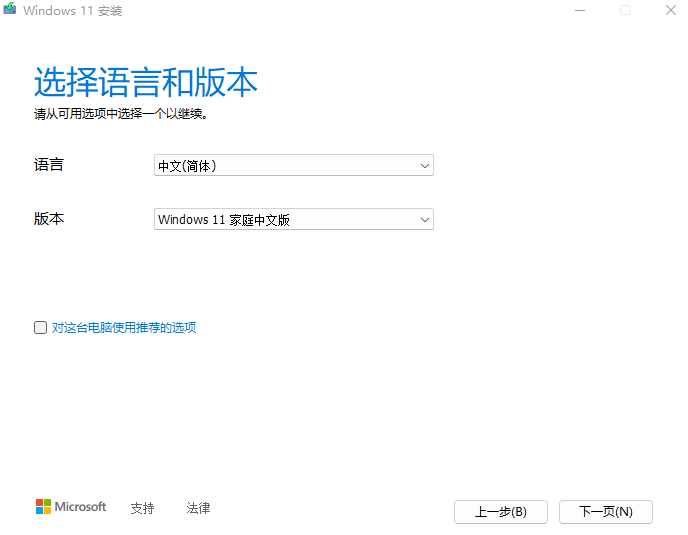Open the 支持 support link

[142, 508]
